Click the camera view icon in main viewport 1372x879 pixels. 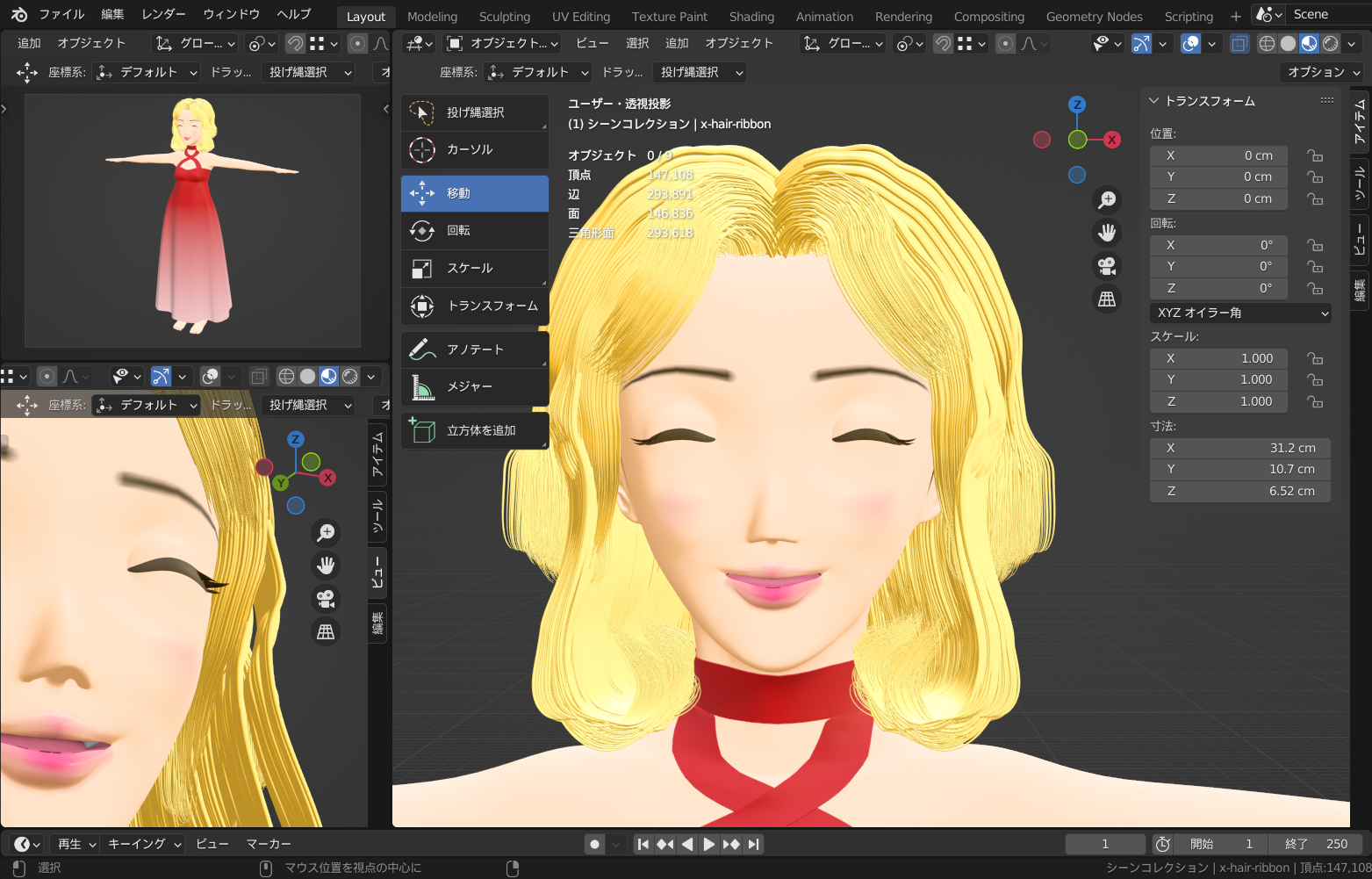(1107, 266)
